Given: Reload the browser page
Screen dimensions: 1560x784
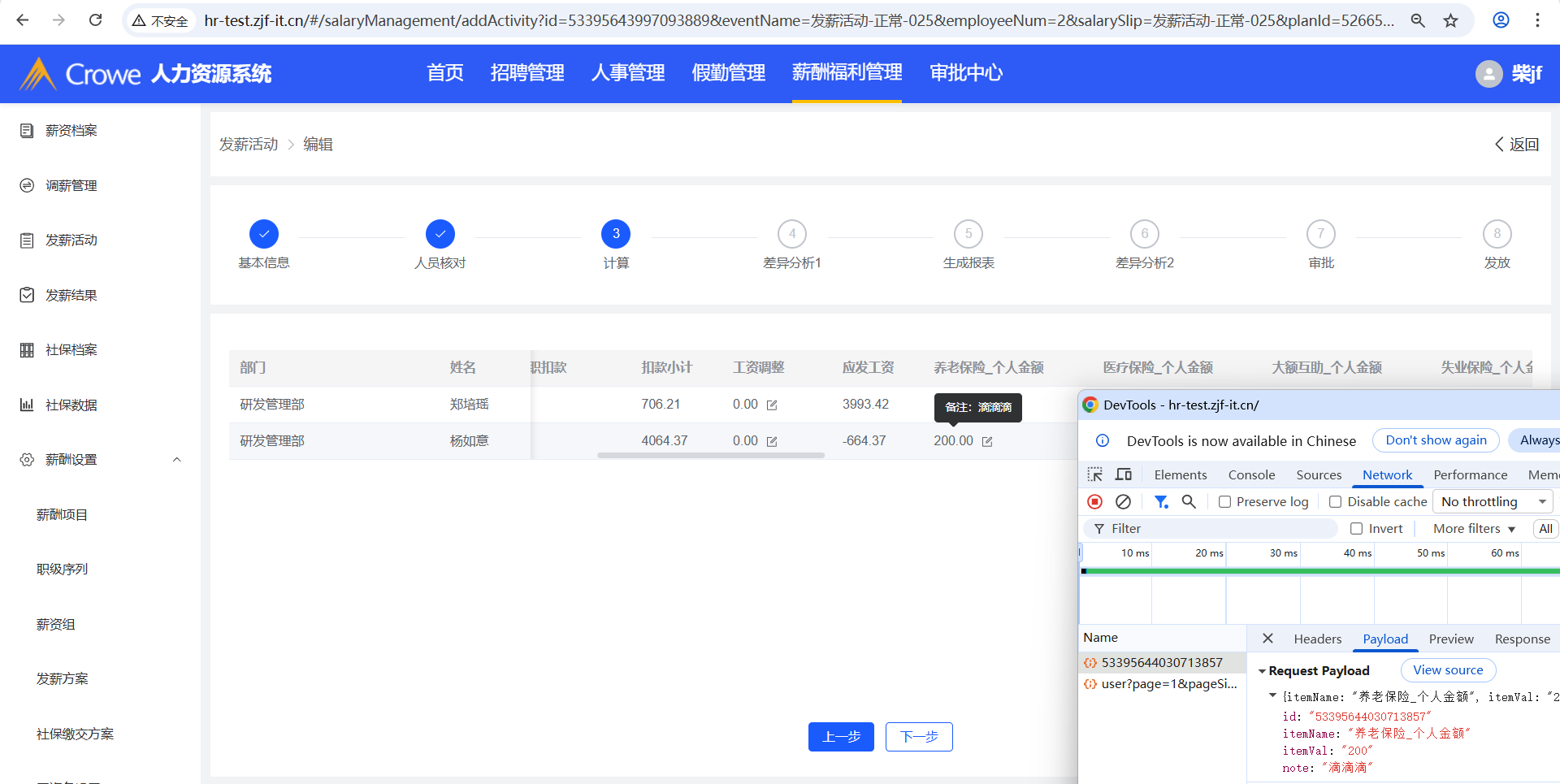Looking at the screenshot, I should tap(95, 20).
